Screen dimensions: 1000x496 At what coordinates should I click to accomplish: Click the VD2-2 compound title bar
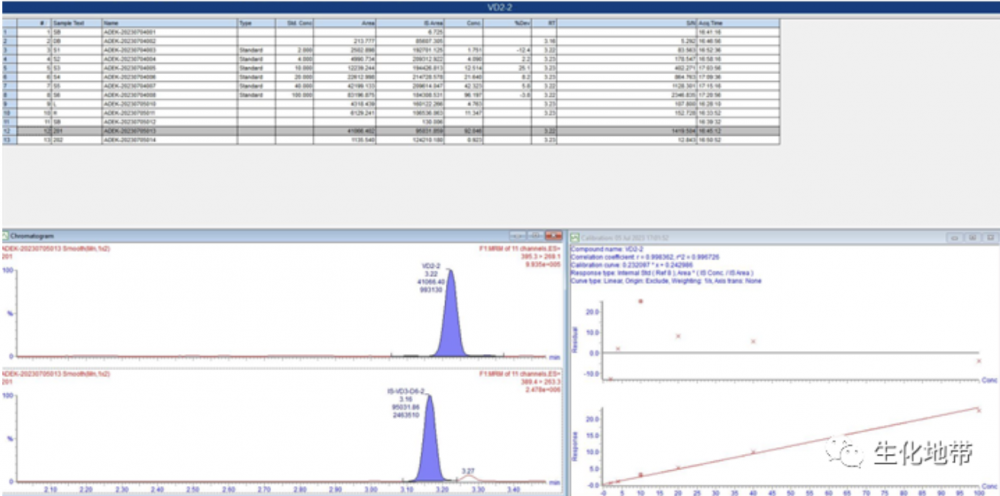tap(500, 7)
